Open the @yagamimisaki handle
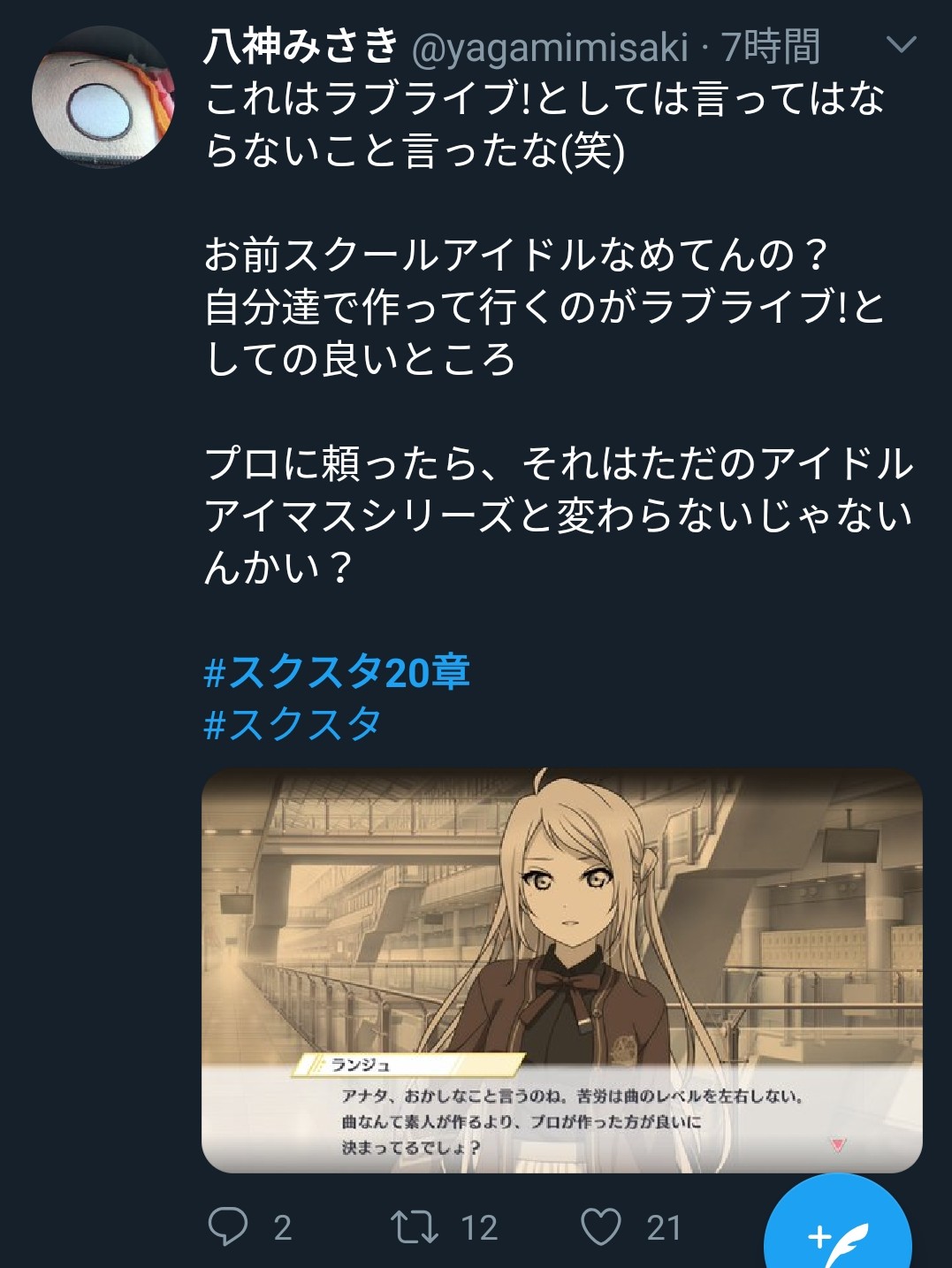952x1268 pixels. tap(550, 47)
